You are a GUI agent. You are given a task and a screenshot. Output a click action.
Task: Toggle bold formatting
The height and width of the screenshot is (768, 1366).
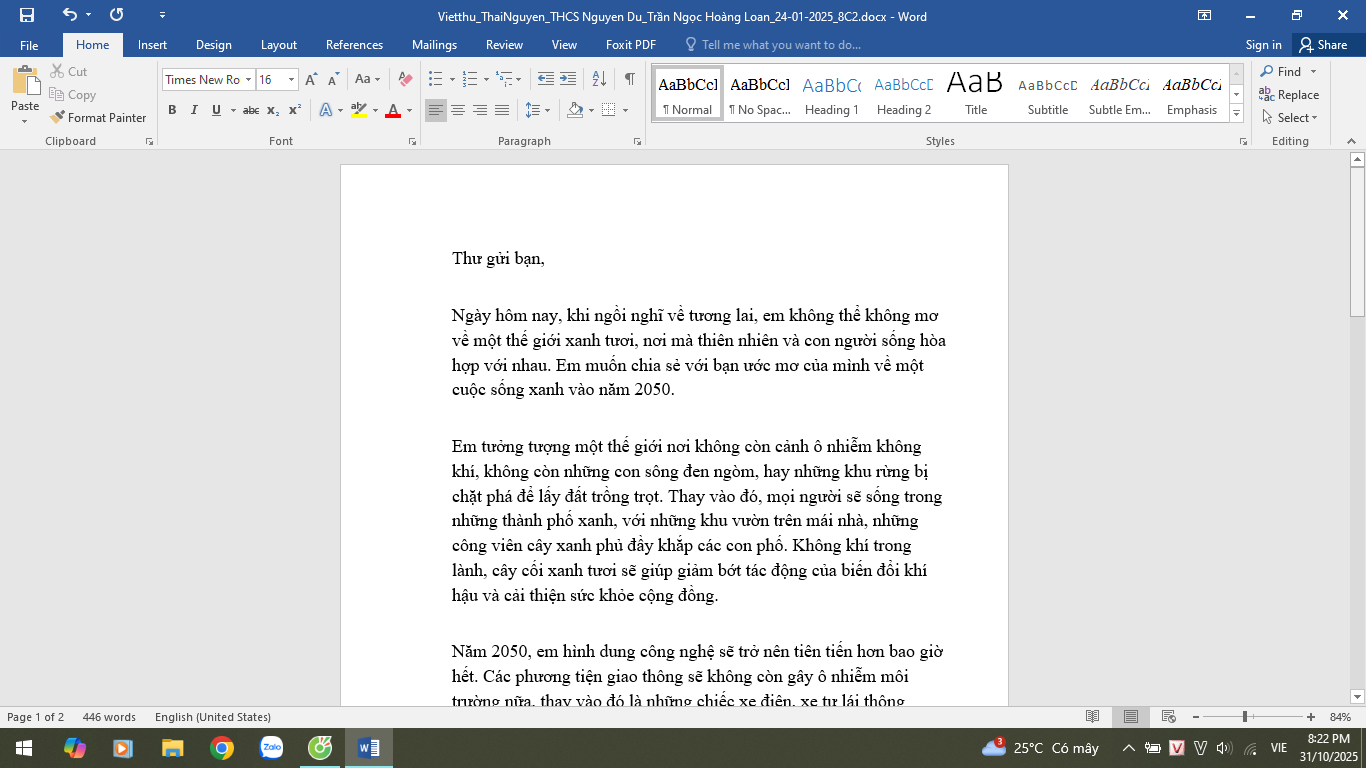(172, 110)
